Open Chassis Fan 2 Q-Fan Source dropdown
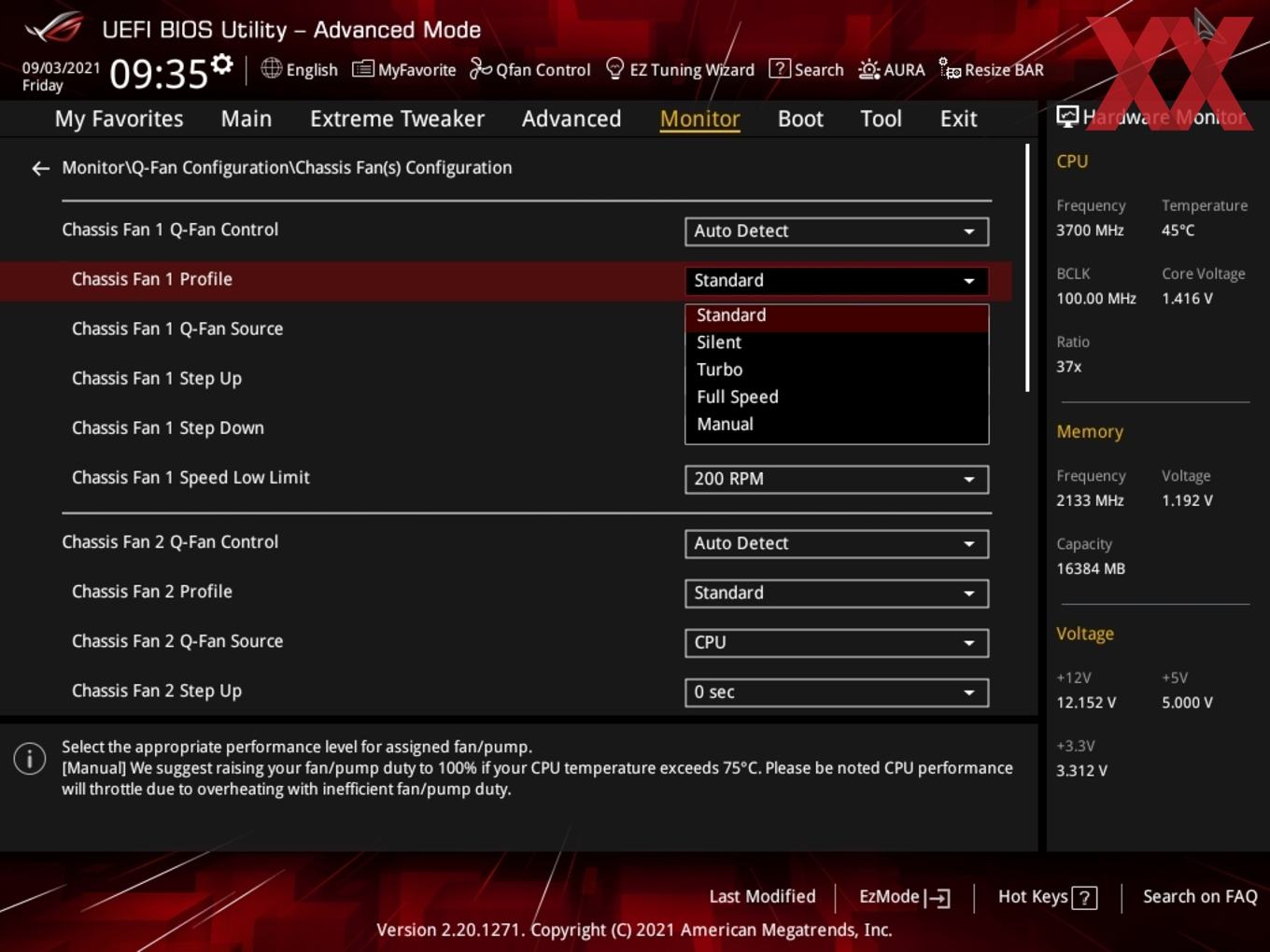The height and width of the screenshot is (952, 1270). (837, 642)
